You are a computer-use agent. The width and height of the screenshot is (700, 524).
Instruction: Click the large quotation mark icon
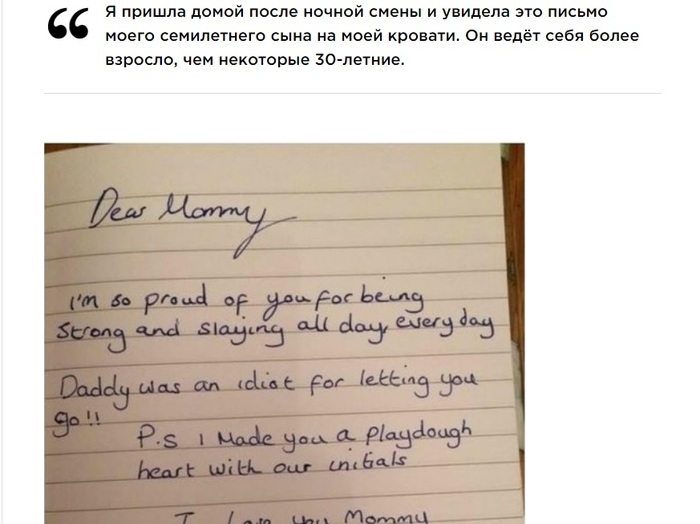[x=67, y=26]
